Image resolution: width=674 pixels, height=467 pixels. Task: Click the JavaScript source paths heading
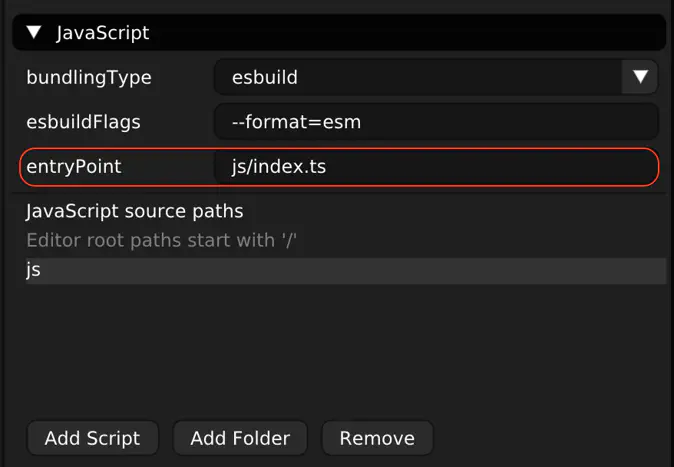click(134, 212)
